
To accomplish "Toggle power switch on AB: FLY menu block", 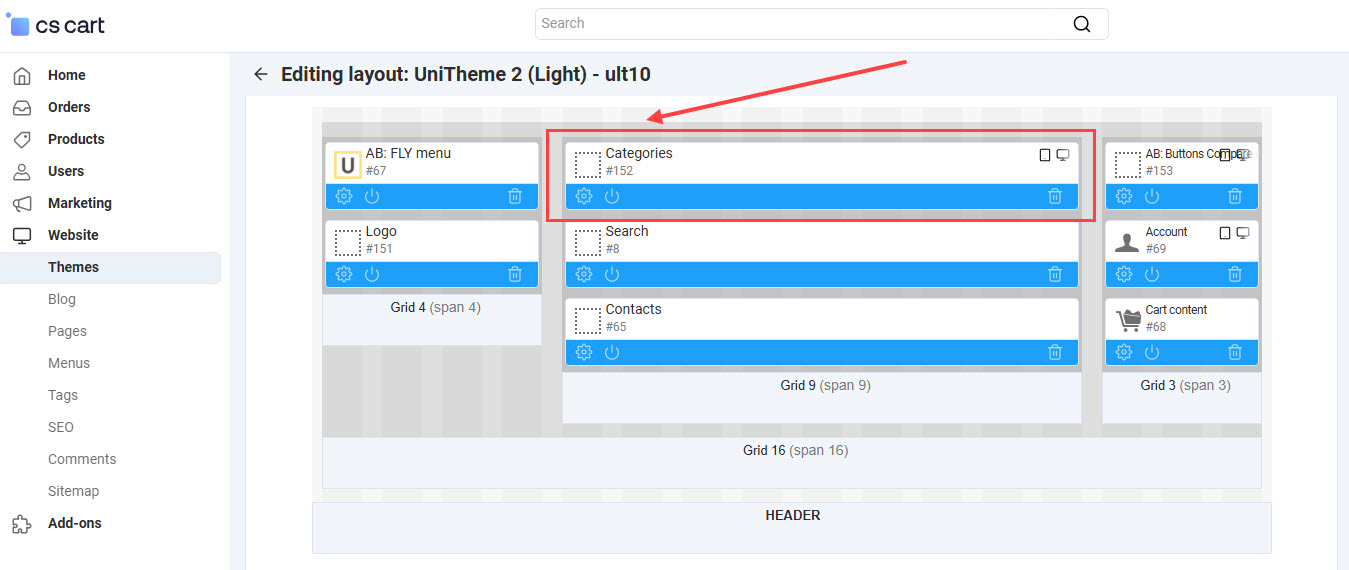I will pos(372,196).
